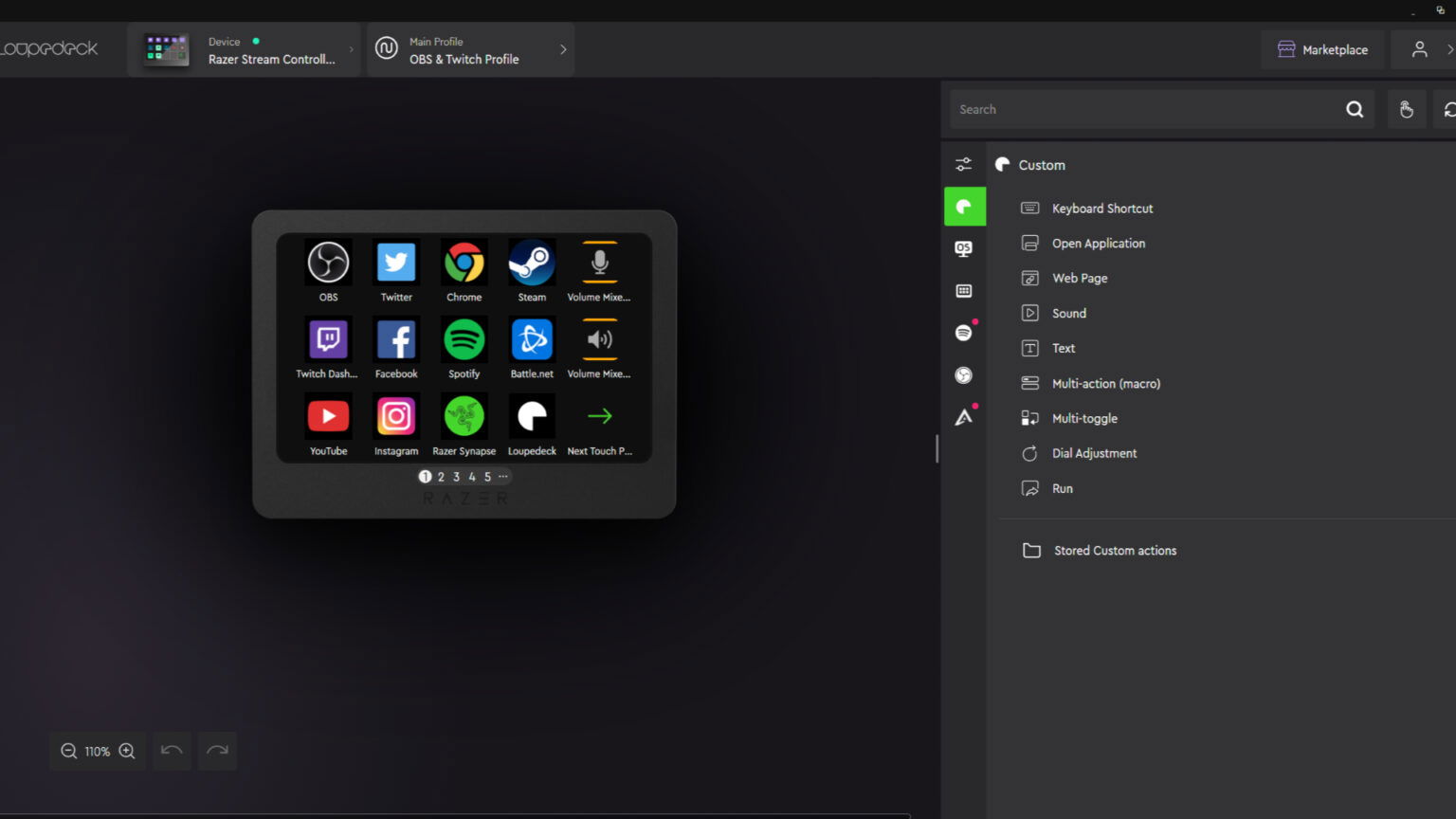Viewport: 1456px width, 819px height.
Task: Click the refresh icon near the search bar
Action: [1448, 108]
